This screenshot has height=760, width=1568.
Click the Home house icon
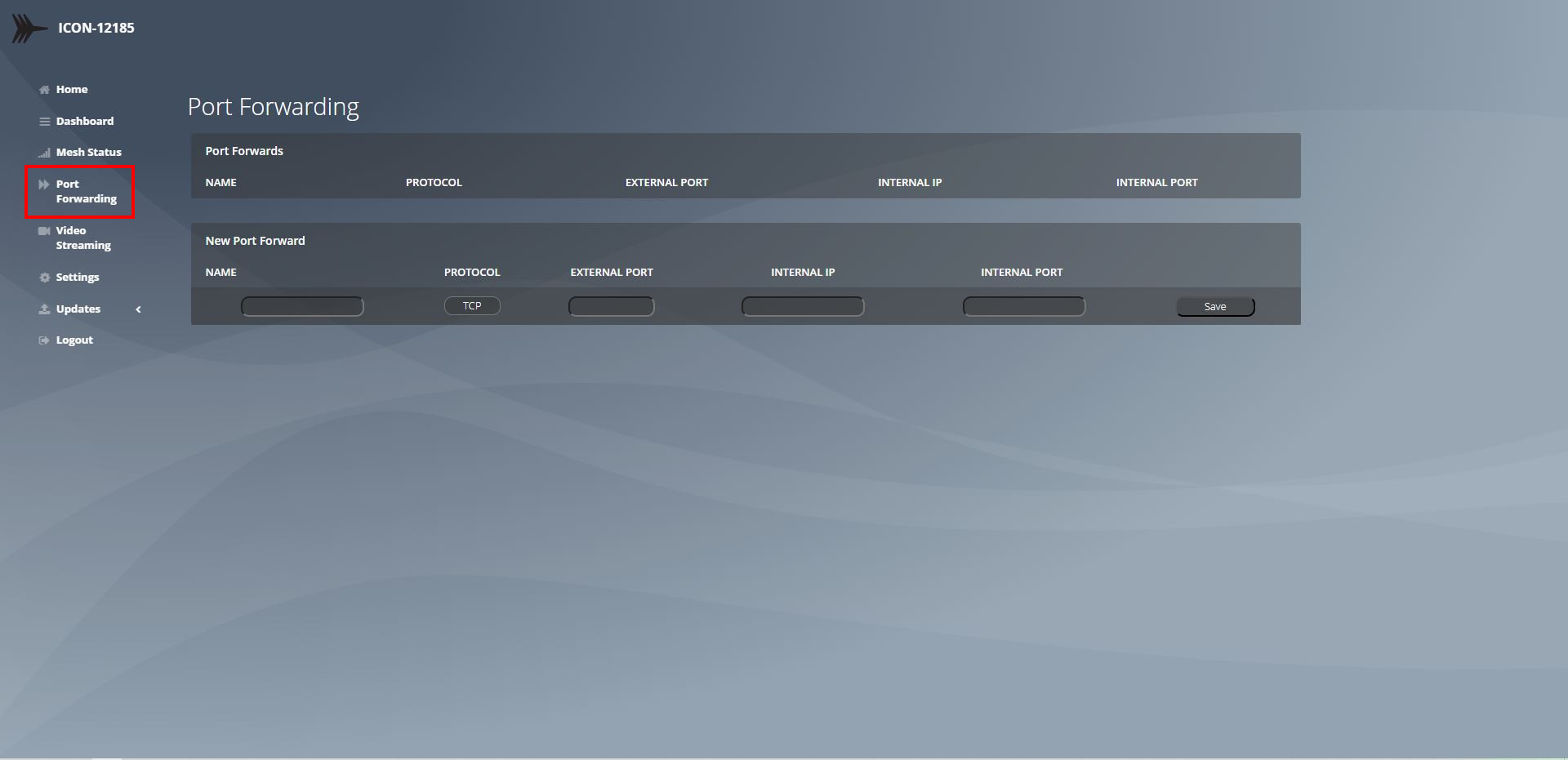pyautogui.click(x=44, y=90)
